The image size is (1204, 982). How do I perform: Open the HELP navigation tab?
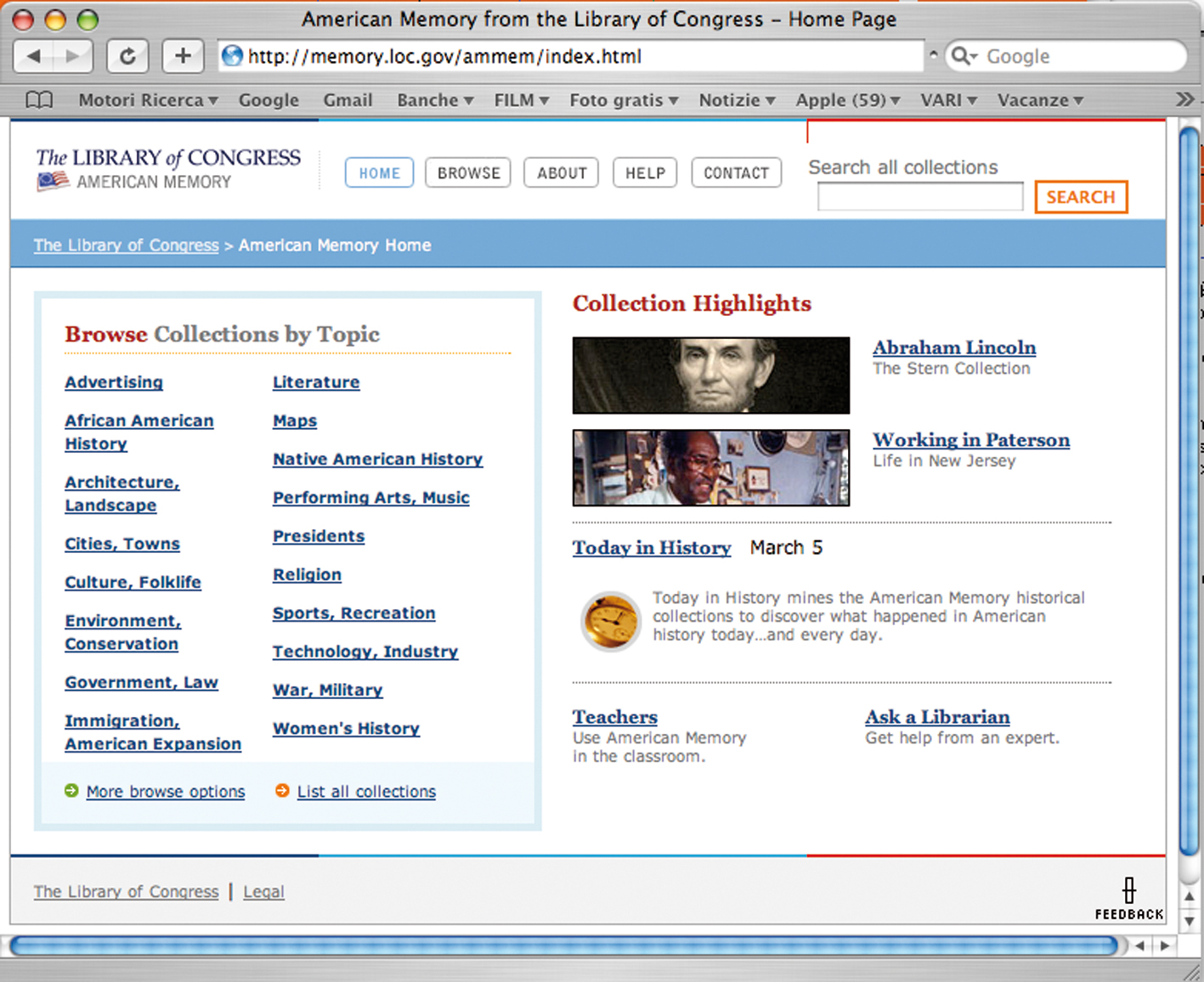coord(645,172)
